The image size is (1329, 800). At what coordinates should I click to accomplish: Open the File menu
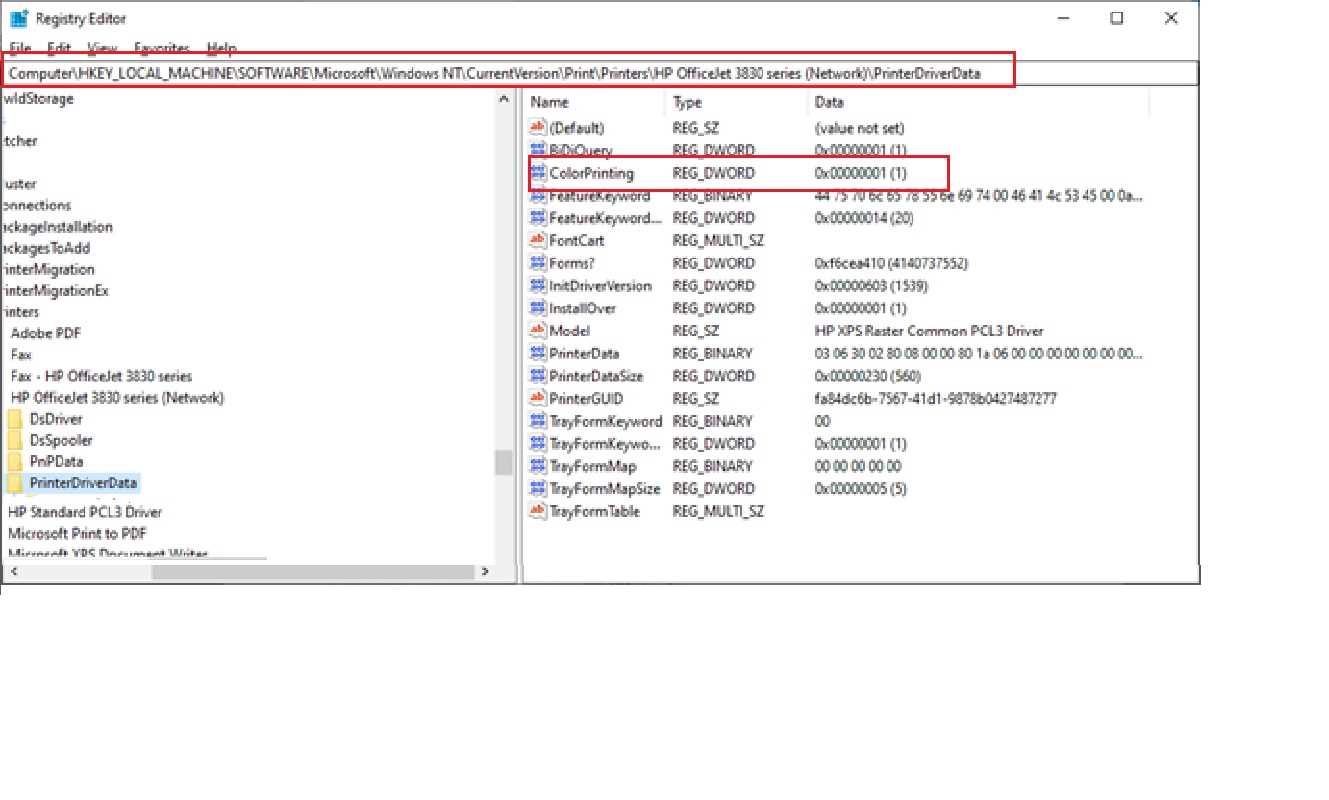[x=20, y=48]
